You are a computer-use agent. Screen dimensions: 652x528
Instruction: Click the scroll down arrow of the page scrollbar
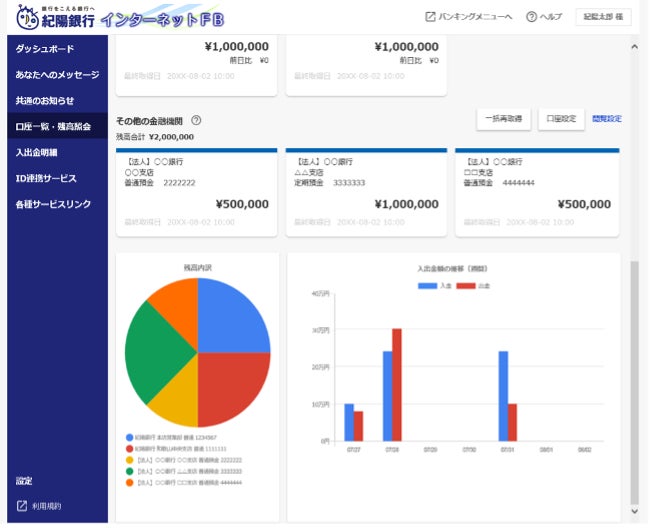tap(634, 511)
